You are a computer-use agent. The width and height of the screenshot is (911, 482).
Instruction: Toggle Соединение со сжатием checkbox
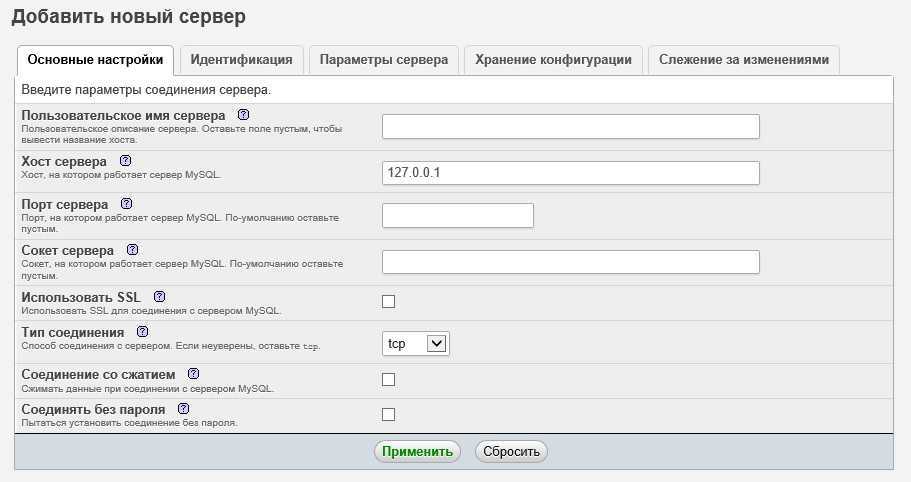[x=389, y=379]
